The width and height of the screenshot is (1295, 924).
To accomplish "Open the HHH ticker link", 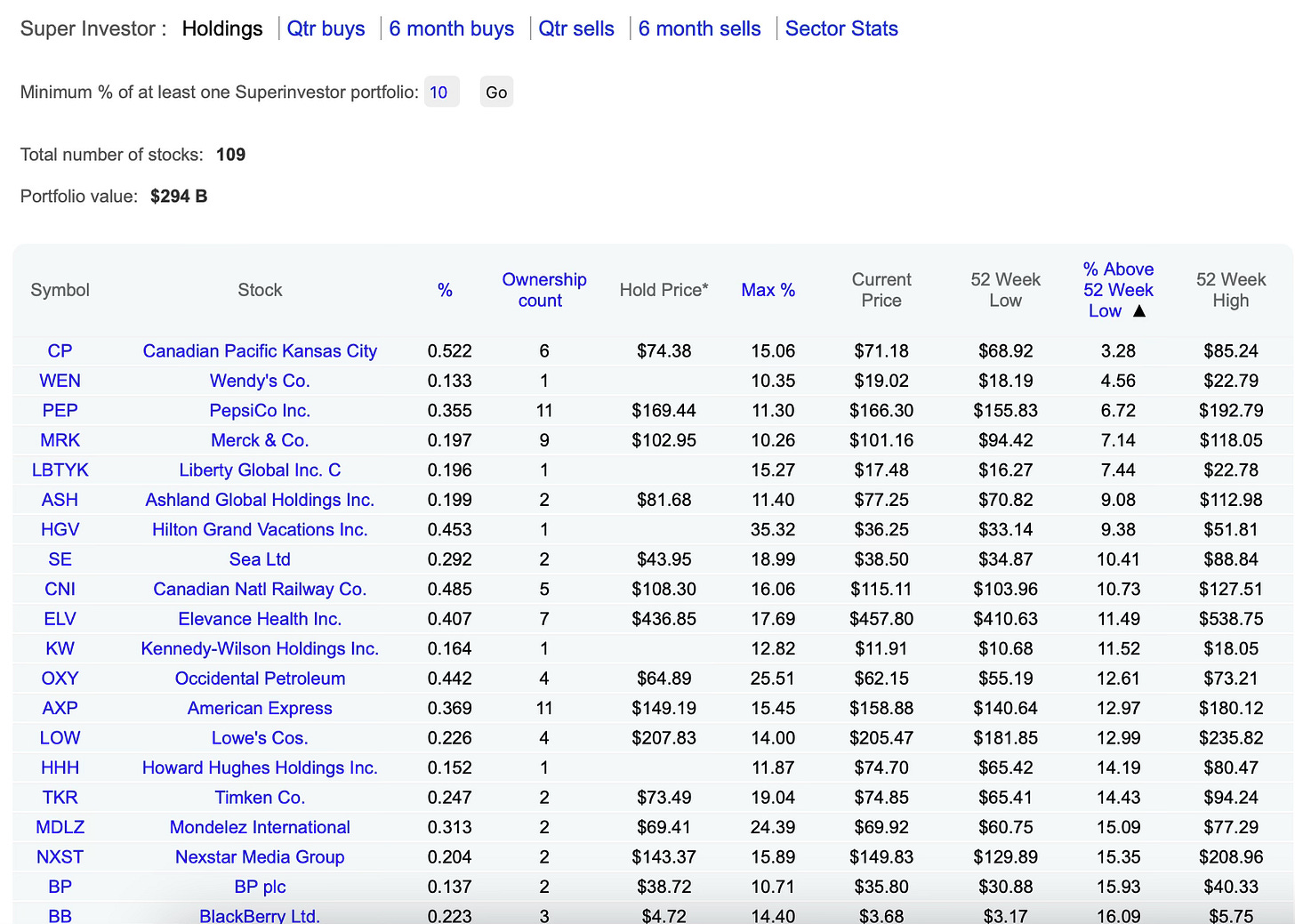I will point(60,767).
